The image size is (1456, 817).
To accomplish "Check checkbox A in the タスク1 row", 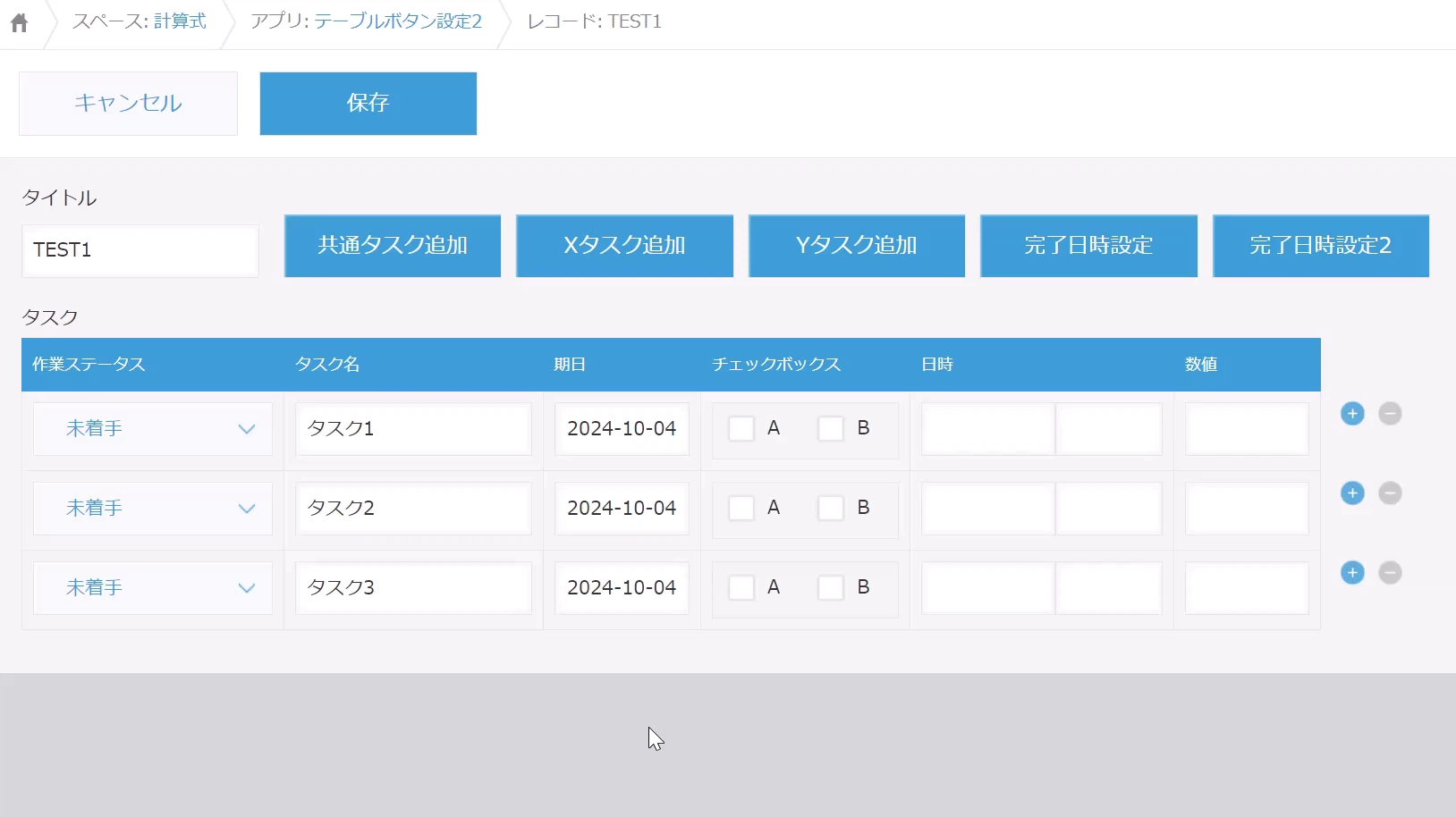I will point(741,428).
